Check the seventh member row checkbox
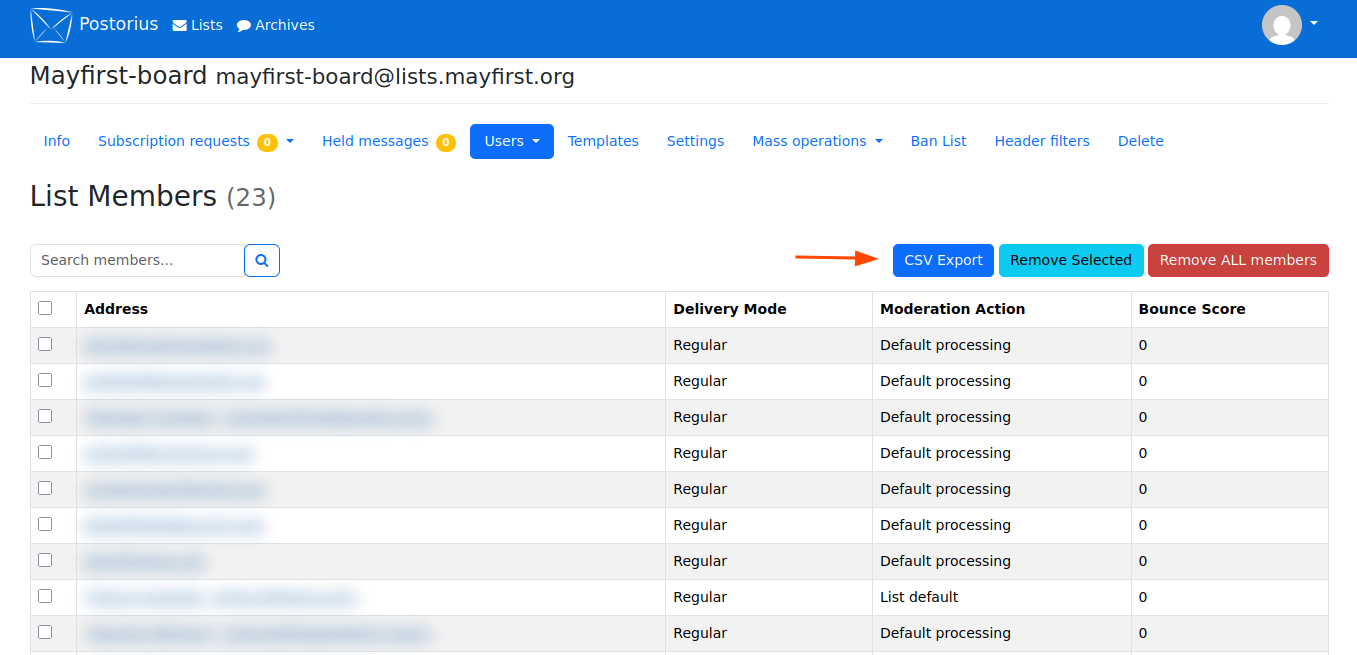The width and height of the screenshot is (1357, 655). click(45, 560)
